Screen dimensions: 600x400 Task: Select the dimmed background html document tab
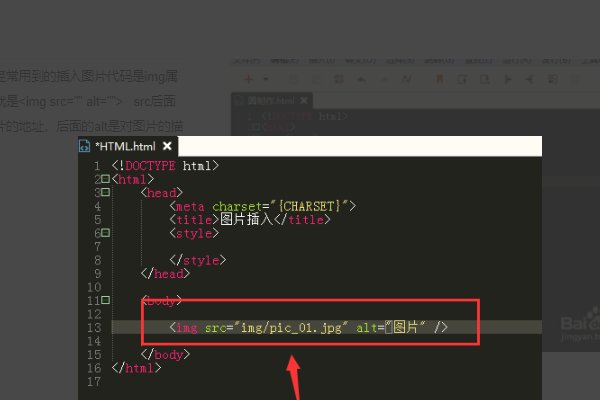[x=272, y=101]
